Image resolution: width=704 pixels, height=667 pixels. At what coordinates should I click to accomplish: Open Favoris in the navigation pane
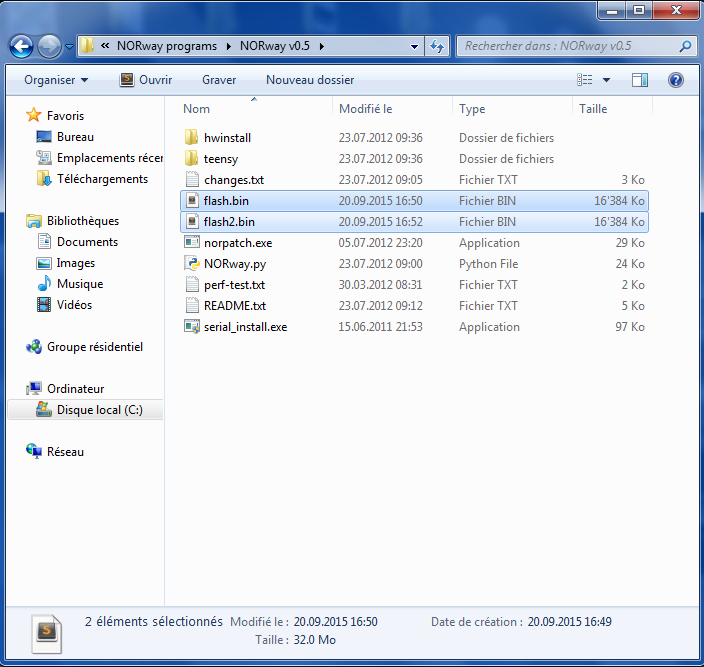65,116
